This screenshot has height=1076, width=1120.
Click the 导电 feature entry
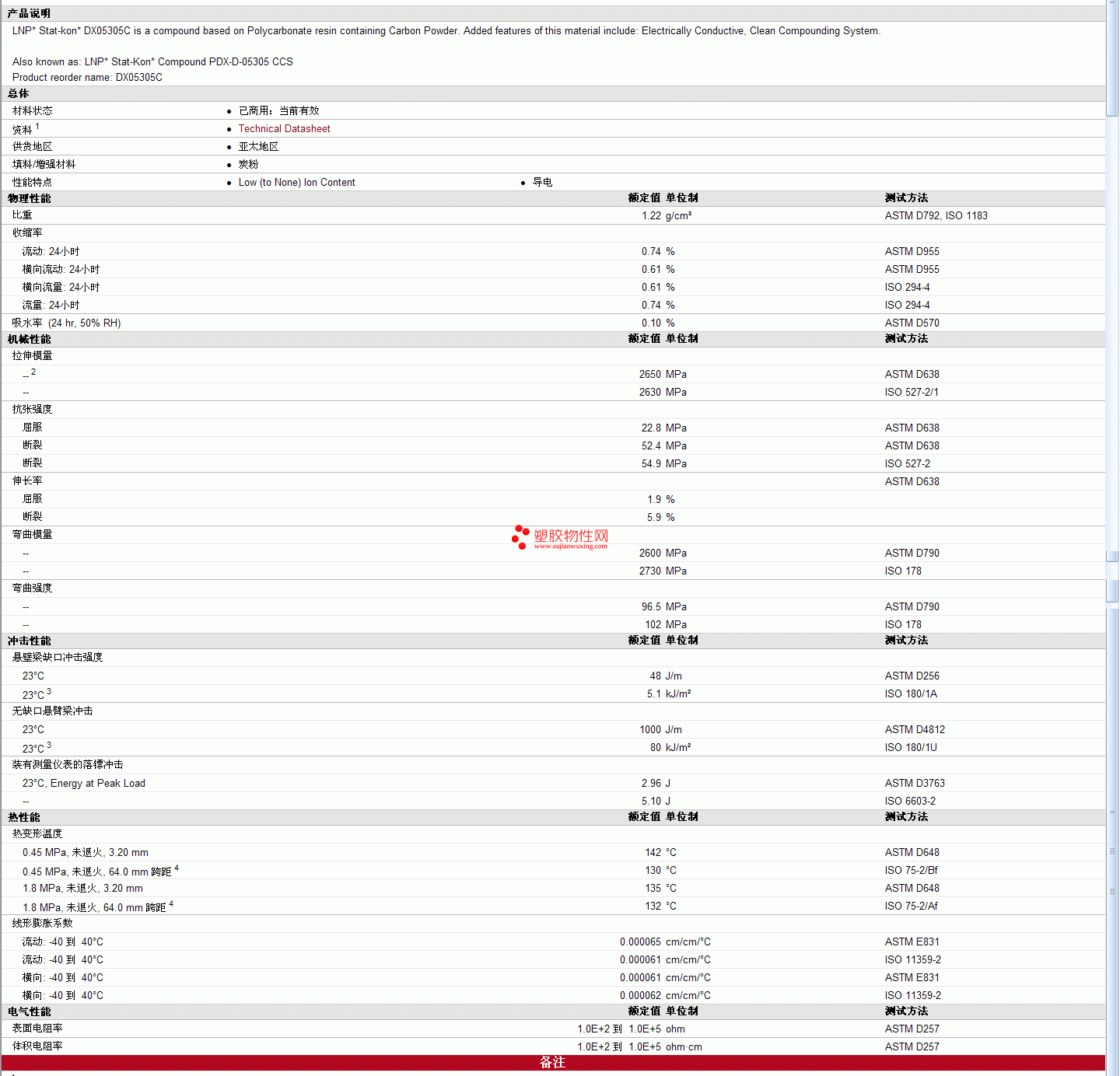click(542, 183)
